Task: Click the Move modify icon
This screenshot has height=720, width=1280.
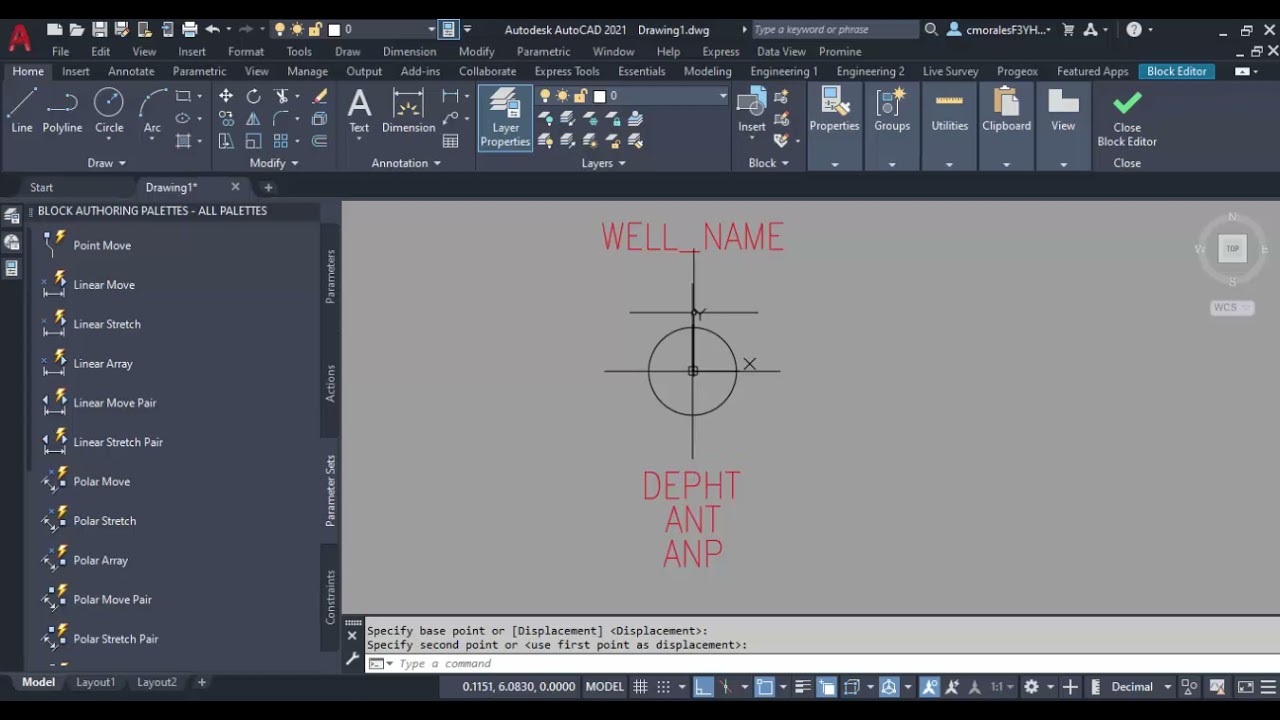Action: point(226,96)
